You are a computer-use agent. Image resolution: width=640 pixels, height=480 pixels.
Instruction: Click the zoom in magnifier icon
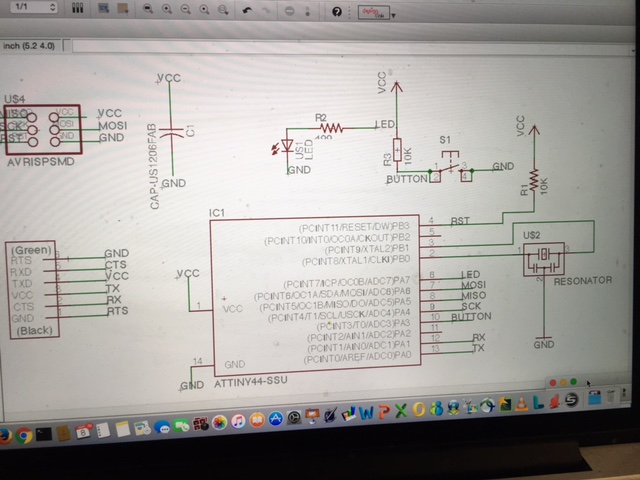click(167, 9)
